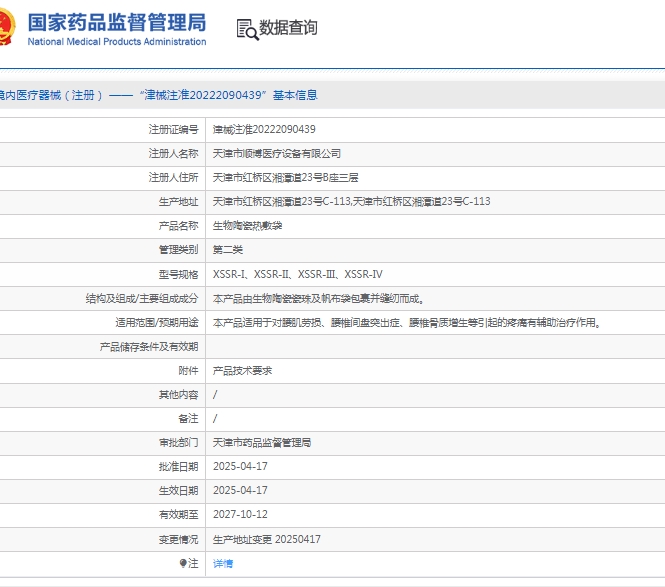Select production address with C-113
Viewport: 665px width, 587px height.
coord(351,201)
